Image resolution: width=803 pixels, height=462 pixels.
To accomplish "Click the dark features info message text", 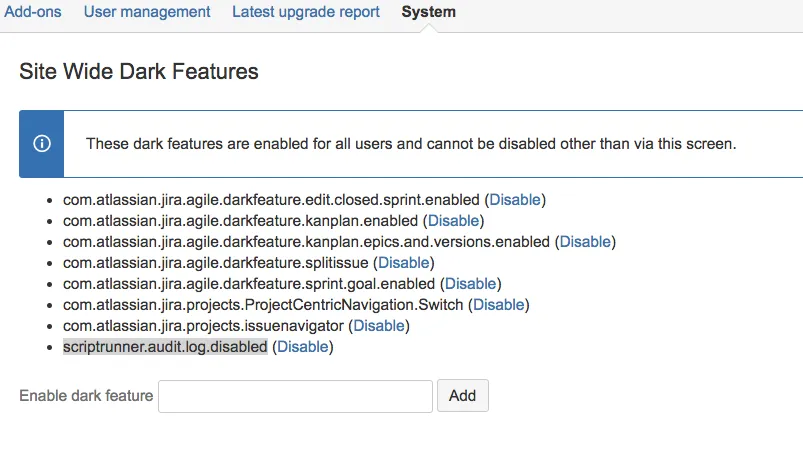I will point(411,144).
